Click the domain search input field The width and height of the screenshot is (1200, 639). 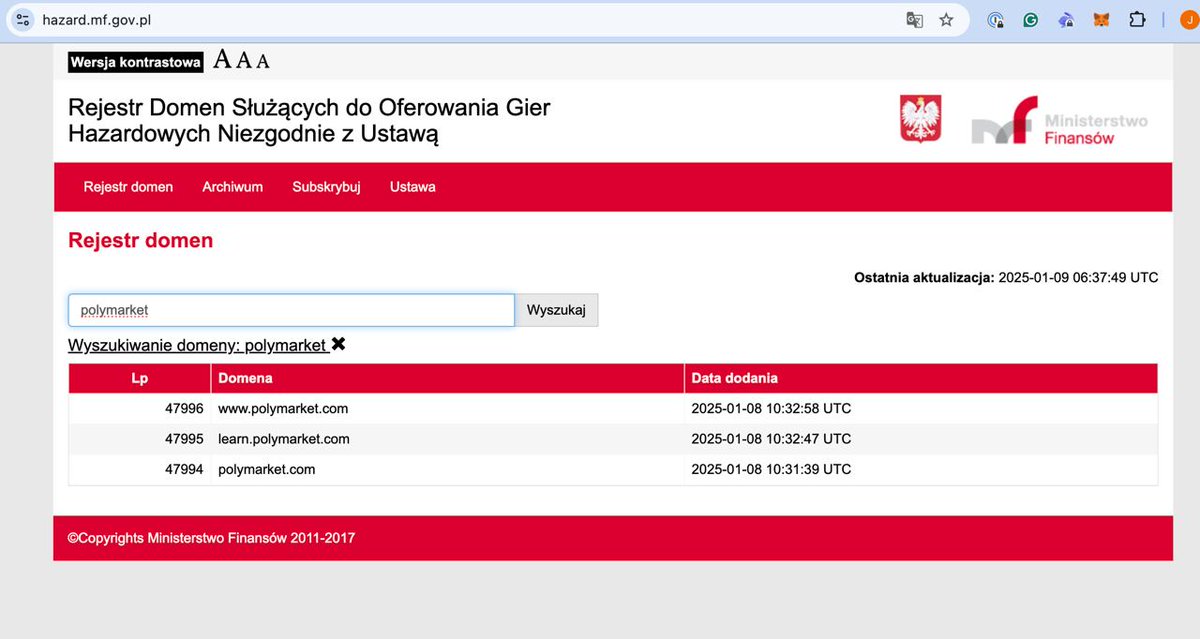pos(291,310)
